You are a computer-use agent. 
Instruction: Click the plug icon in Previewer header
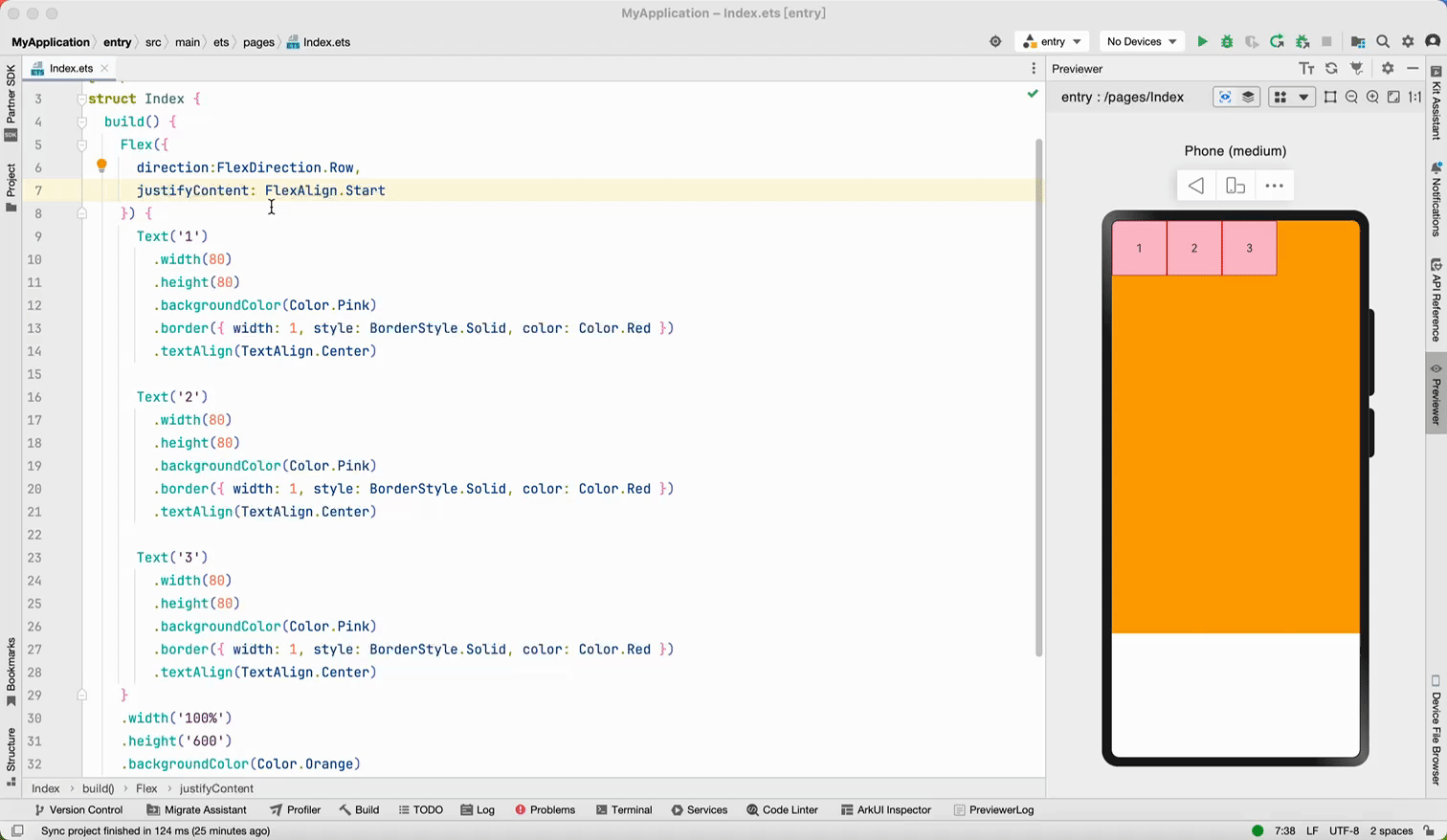coord(1356,69)
